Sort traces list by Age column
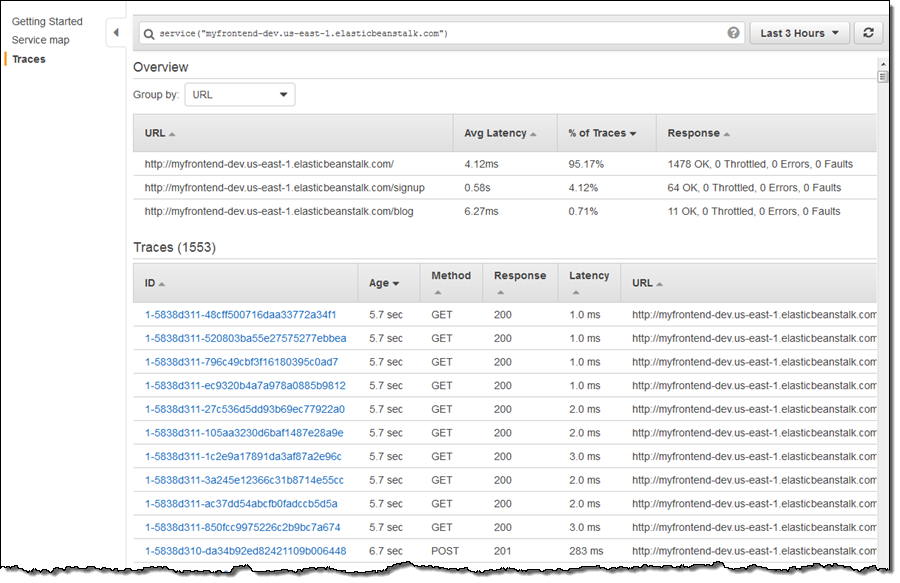Image resolution: width=900 pixels, height=583 pixels. tap(384, 283)
